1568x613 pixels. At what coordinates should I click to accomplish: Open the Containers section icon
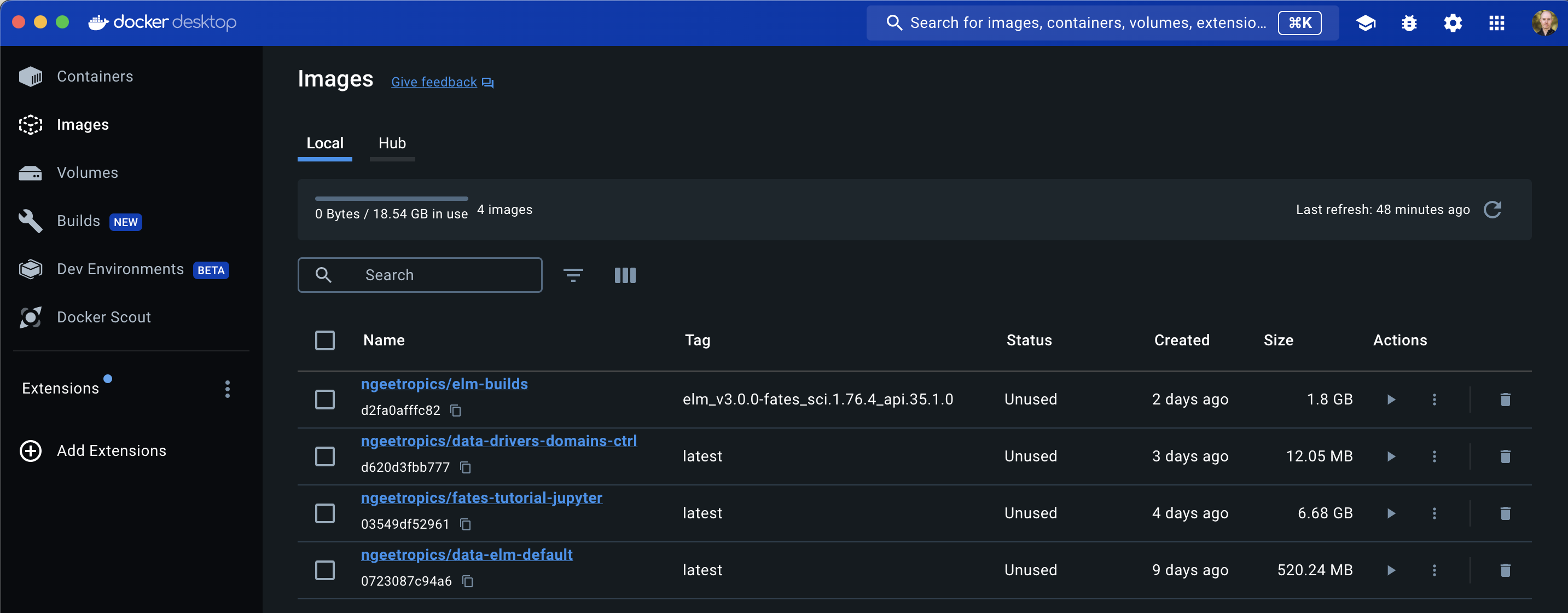tap(31, 77)
